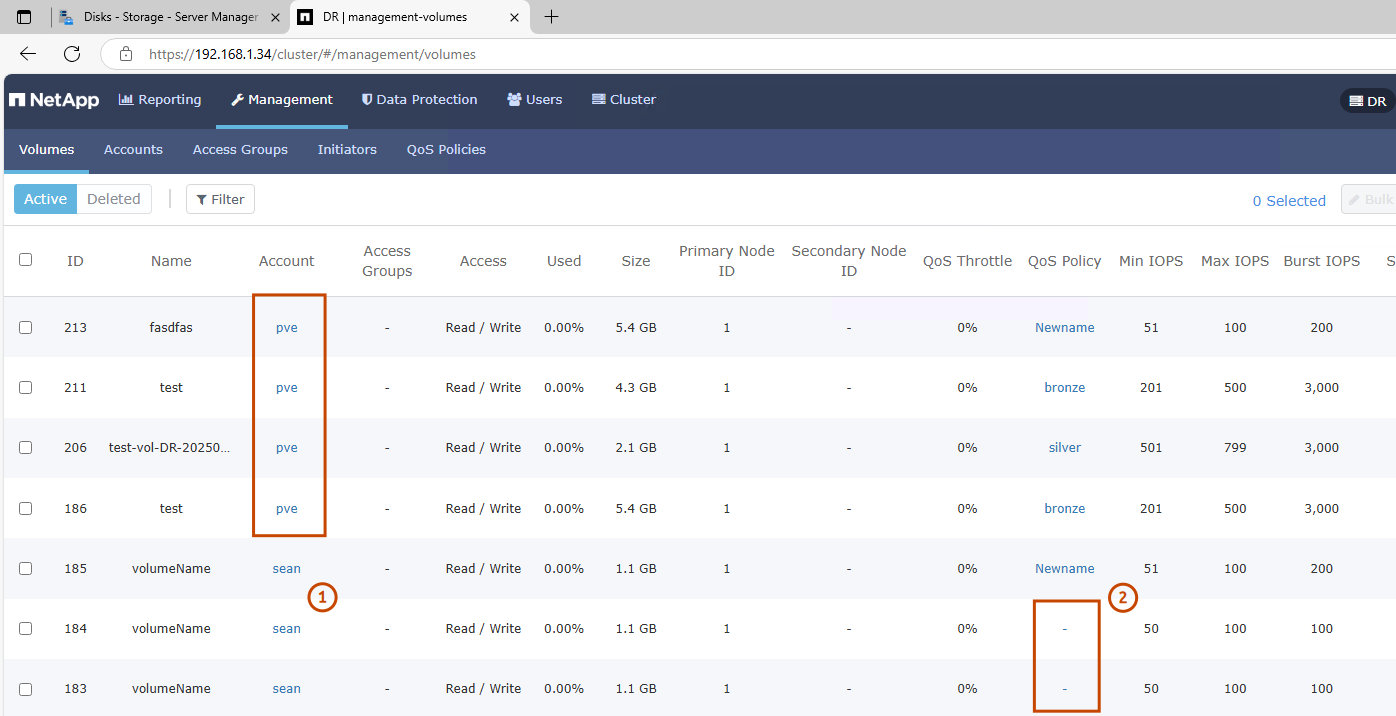1396x716 pixels.
Task: Go to the QoS Policies sub-tab
Action: (x=446, y=150)
